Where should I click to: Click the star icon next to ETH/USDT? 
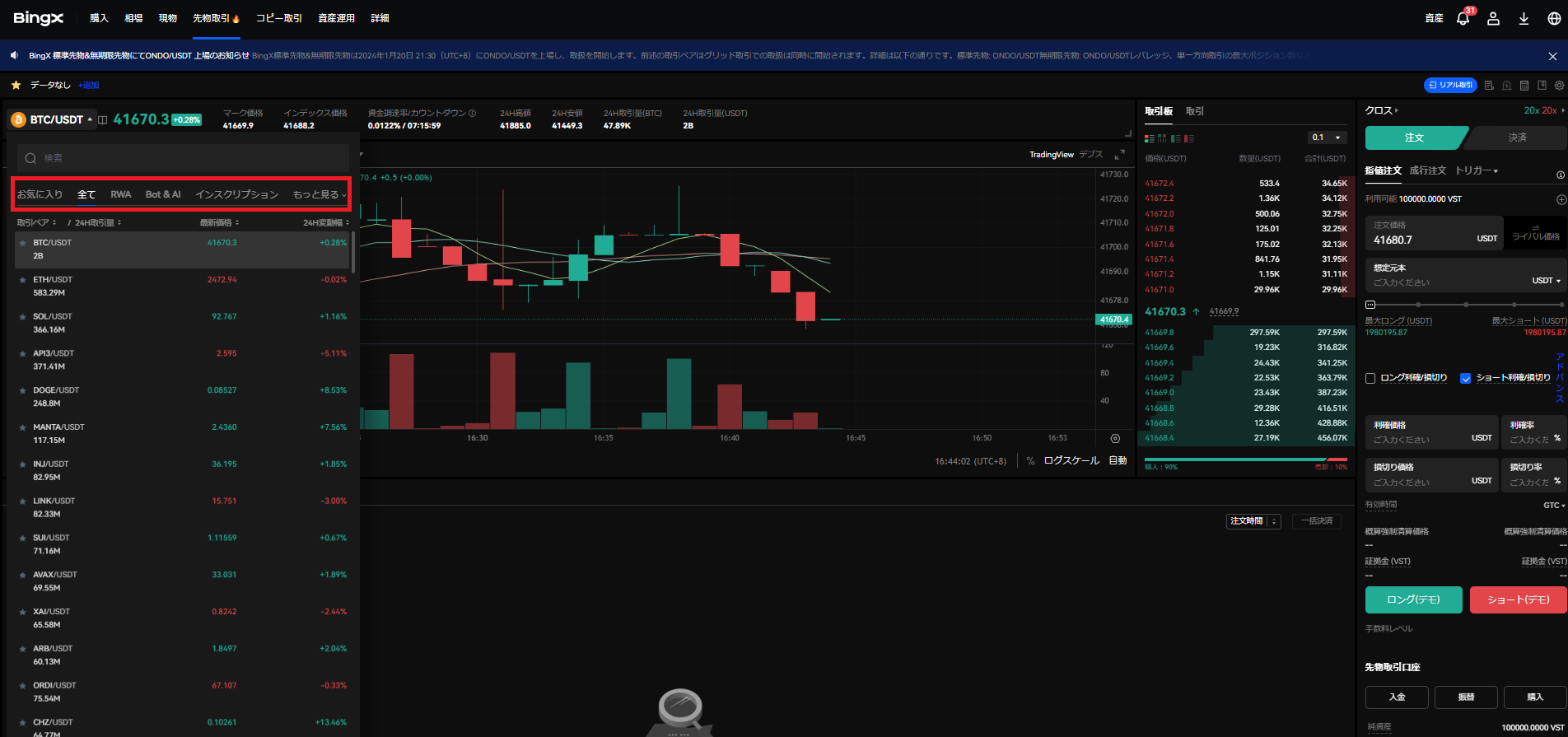tap(23, 280)
